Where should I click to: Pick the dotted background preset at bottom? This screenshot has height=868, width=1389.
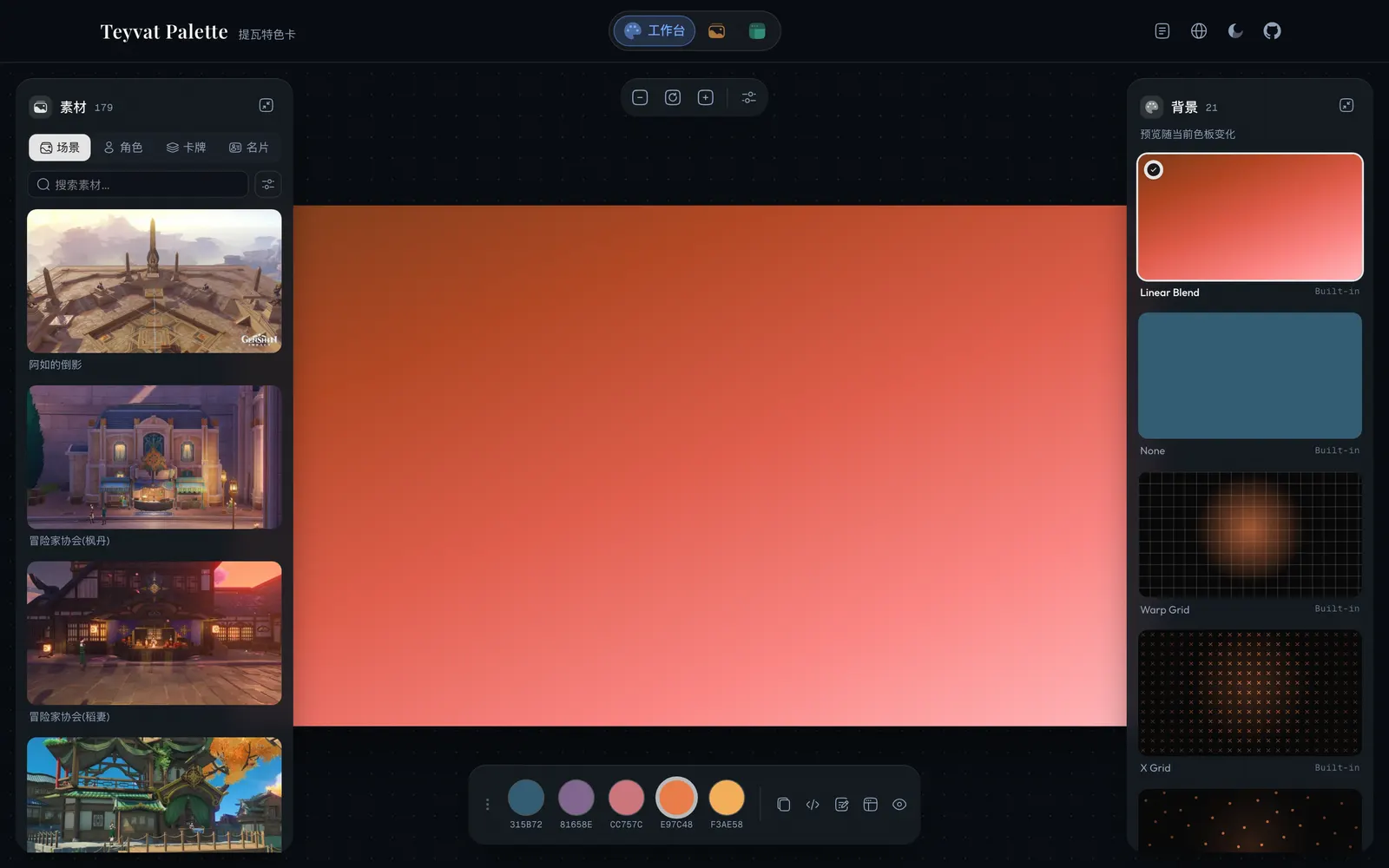1250,820
